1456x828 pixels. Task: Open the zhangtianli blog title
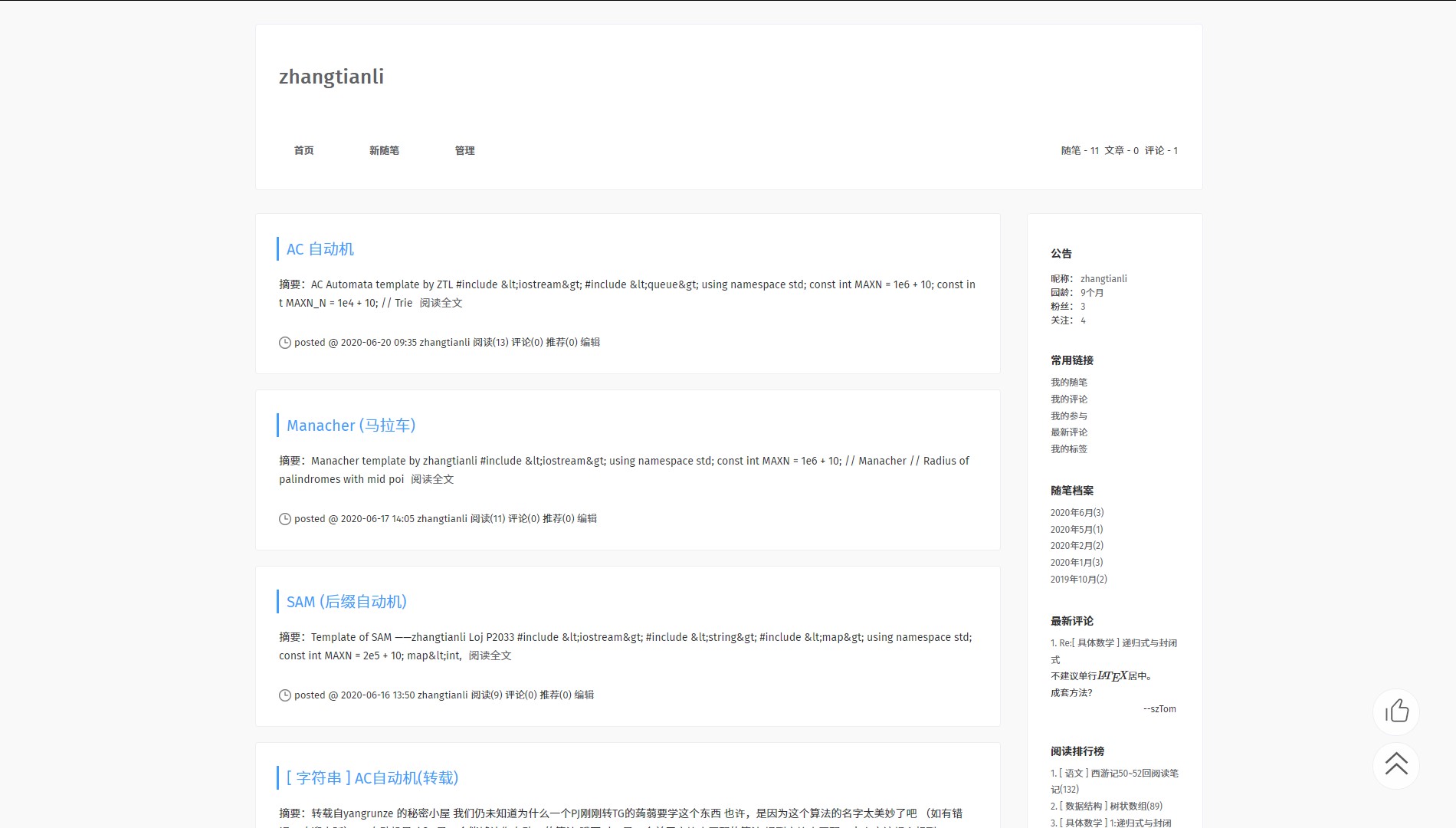pyautogui.click(x=331, y=77)
